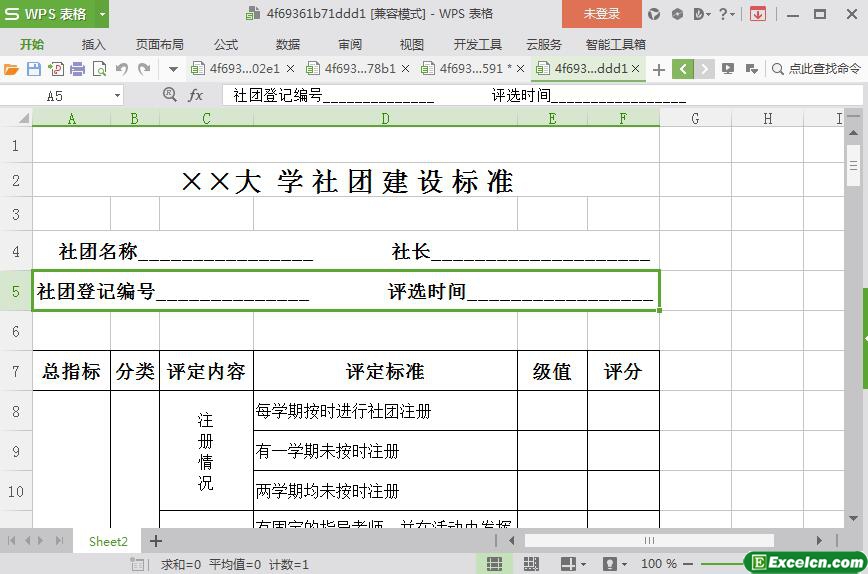Expand the quick access toolbar dropdown arrow
Image resolution: width=868 pixels, height=574 pixels.
(173, 69)
